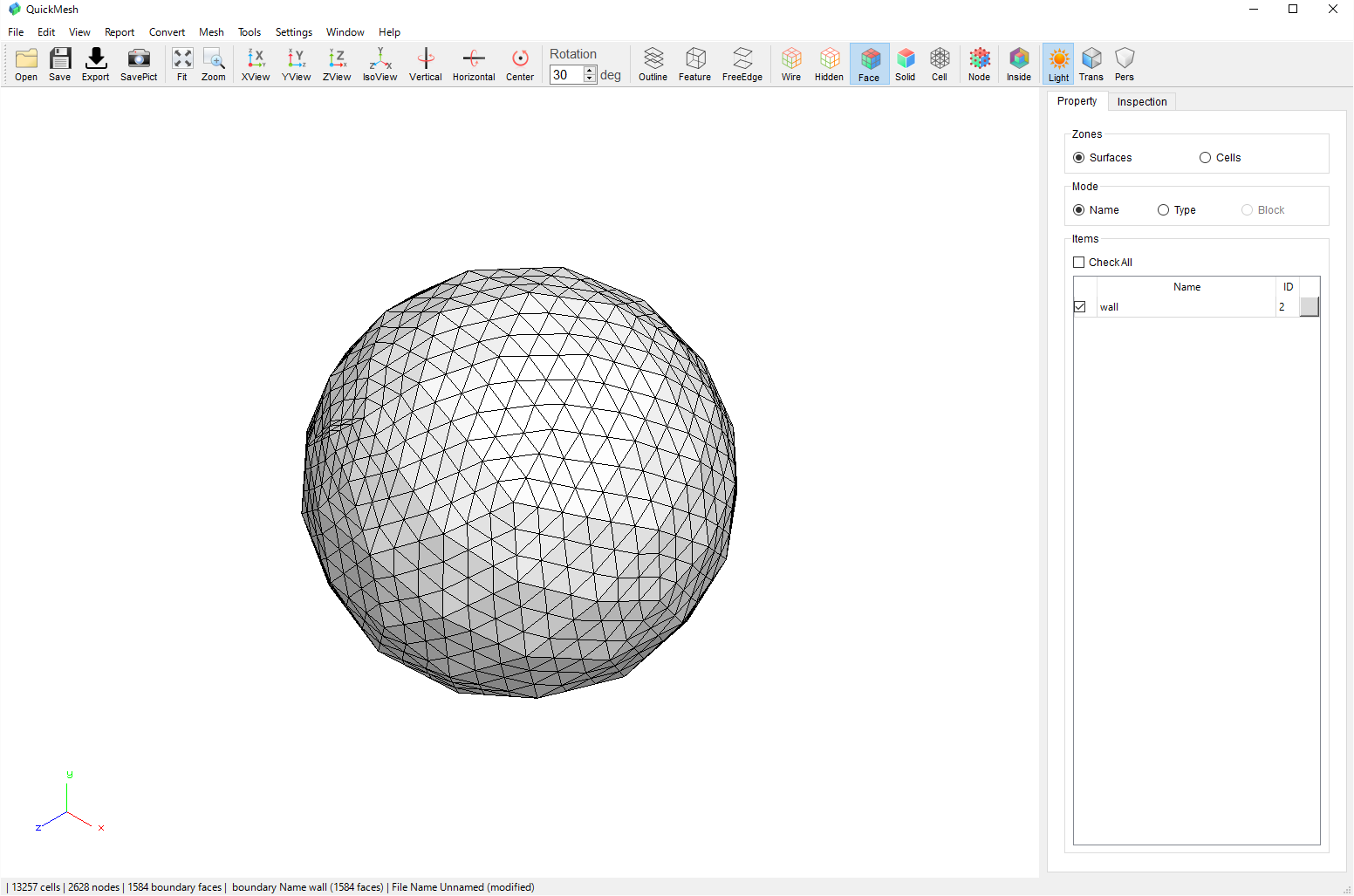Select Surfaces zones radio button
This screenshot has height=896, width=1354.
tap(1079, 158)
